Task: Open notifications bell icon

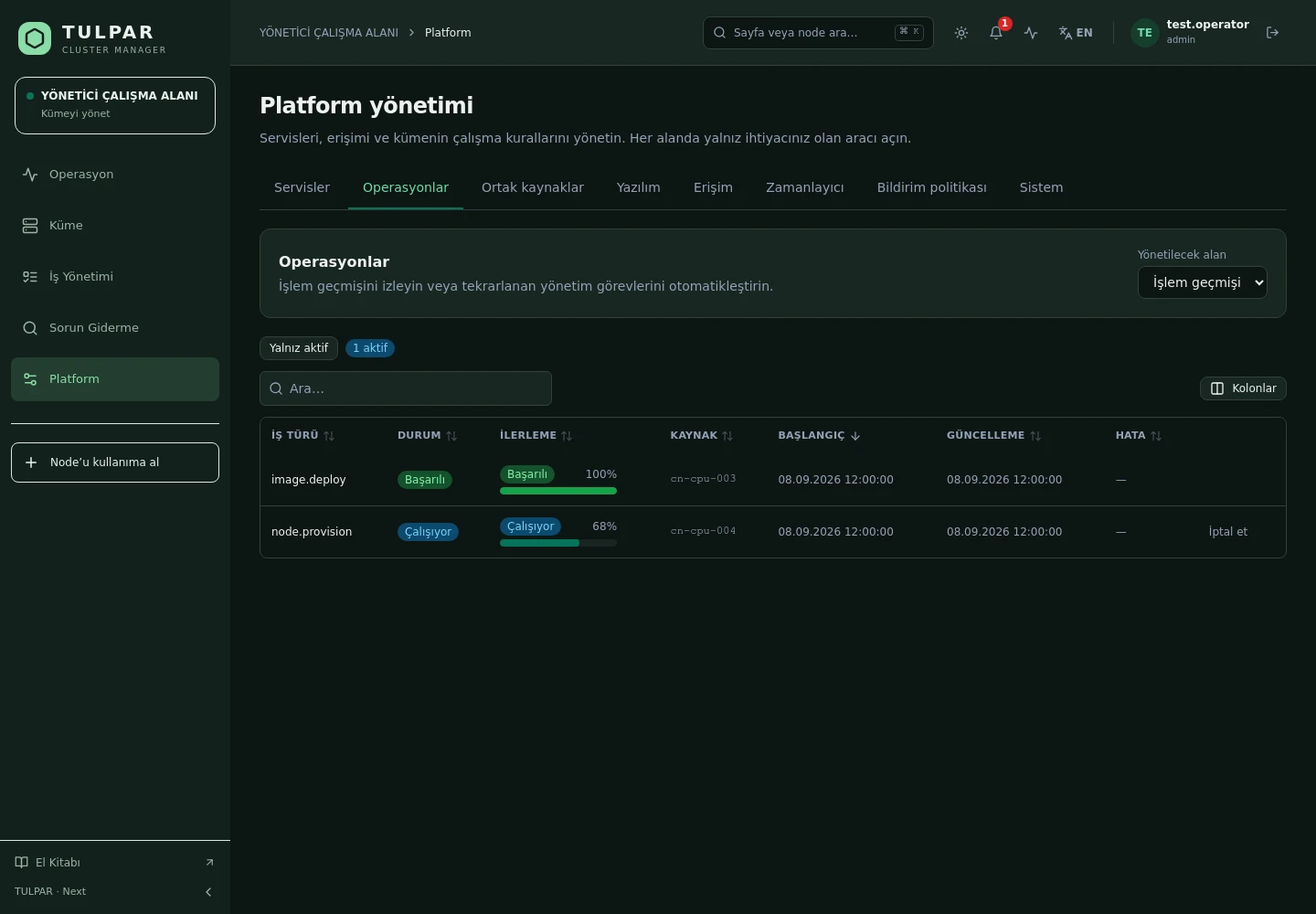Action: 996,33
